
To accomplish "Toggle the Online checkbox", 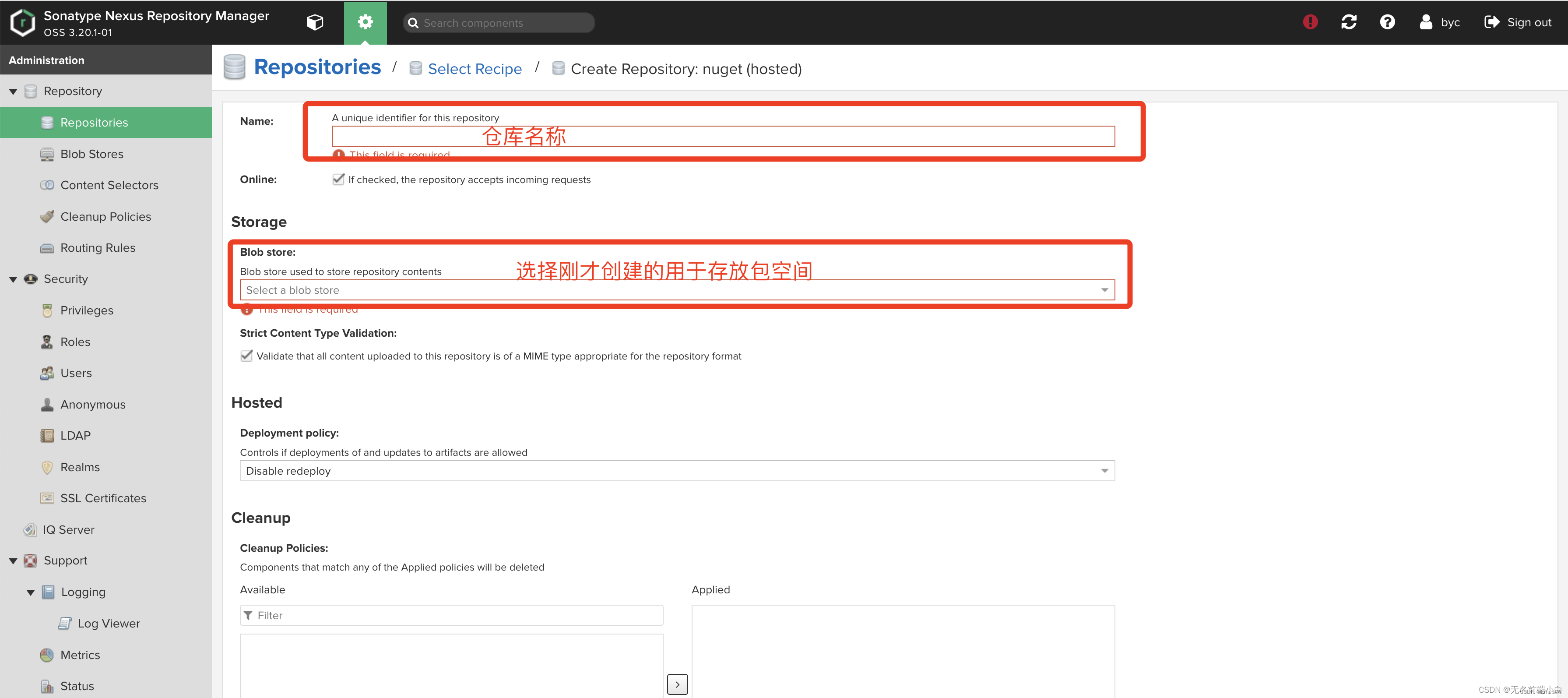I will point(338,179).
